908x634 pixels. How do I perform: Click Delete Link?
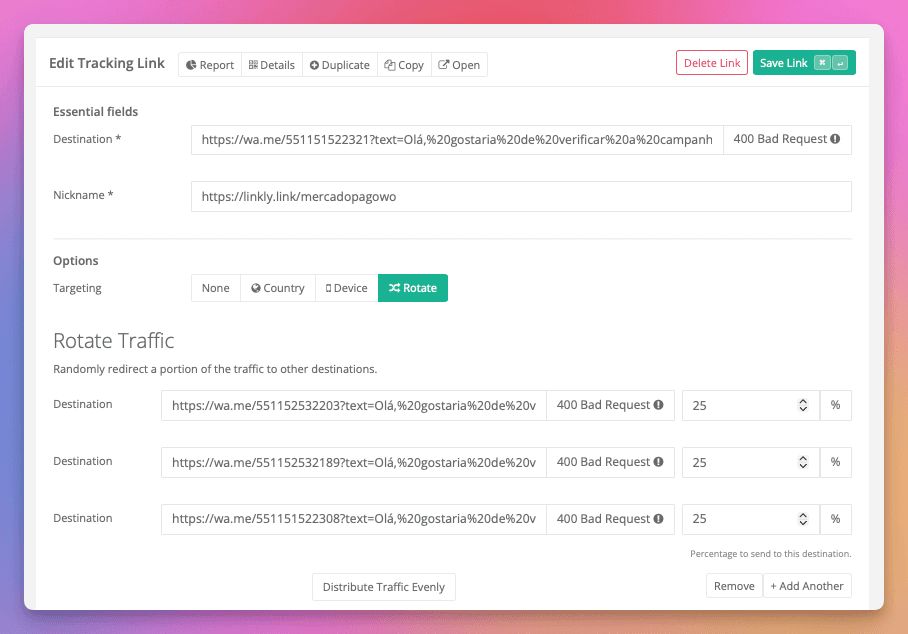tap(711, 62)
